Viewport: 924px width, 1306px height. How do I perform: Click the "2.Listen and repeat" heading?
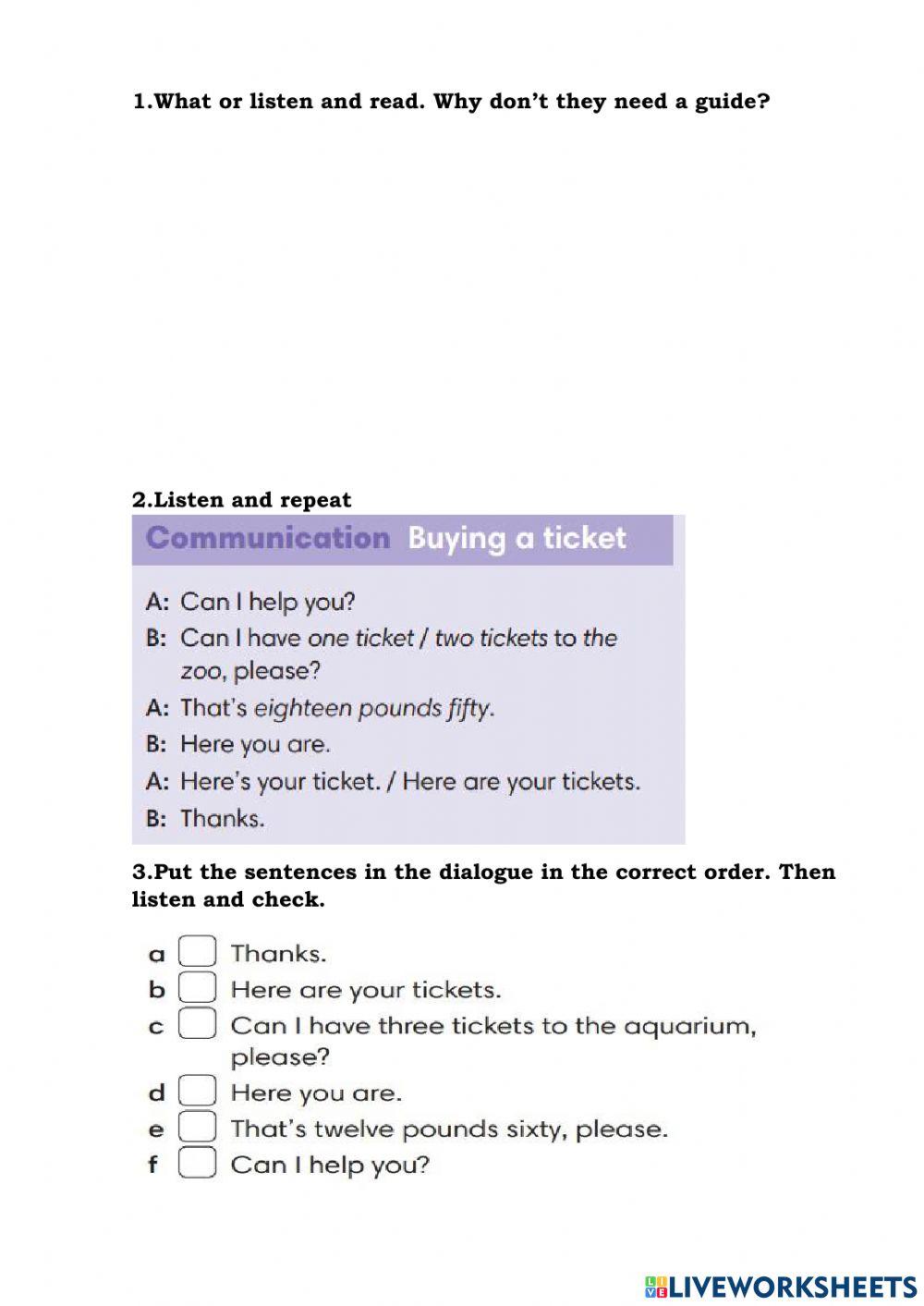pos(242,500)
